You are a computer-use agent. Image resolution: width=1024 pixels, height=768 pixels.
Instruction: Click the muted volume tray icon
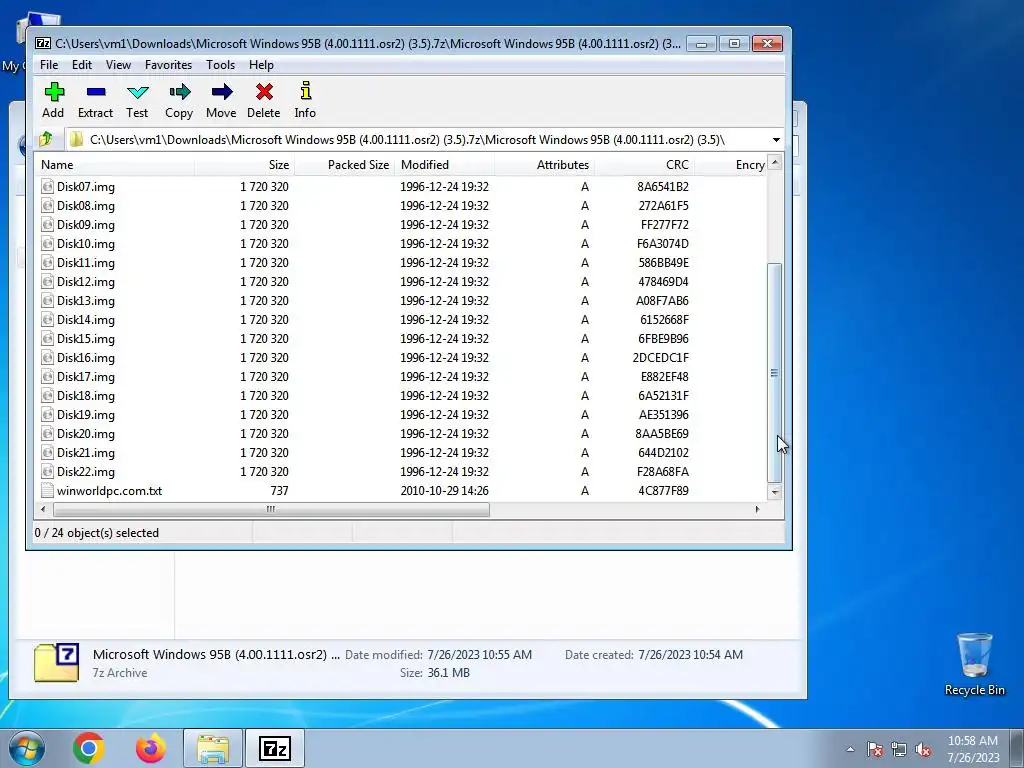coord(923,749)
